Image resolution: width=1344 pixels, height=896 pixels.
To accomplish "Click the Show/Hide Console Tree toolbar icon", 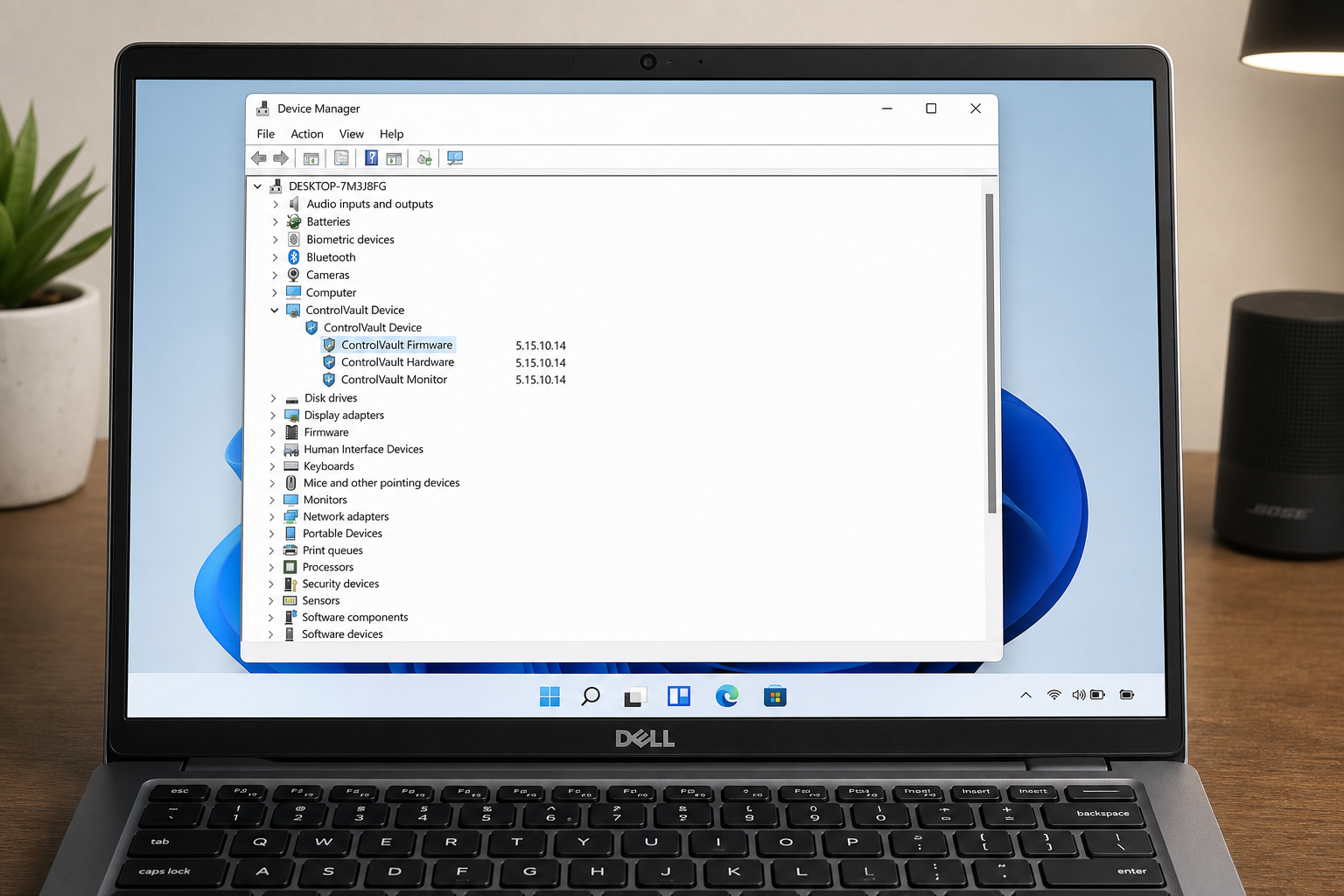I will (311, 158).
